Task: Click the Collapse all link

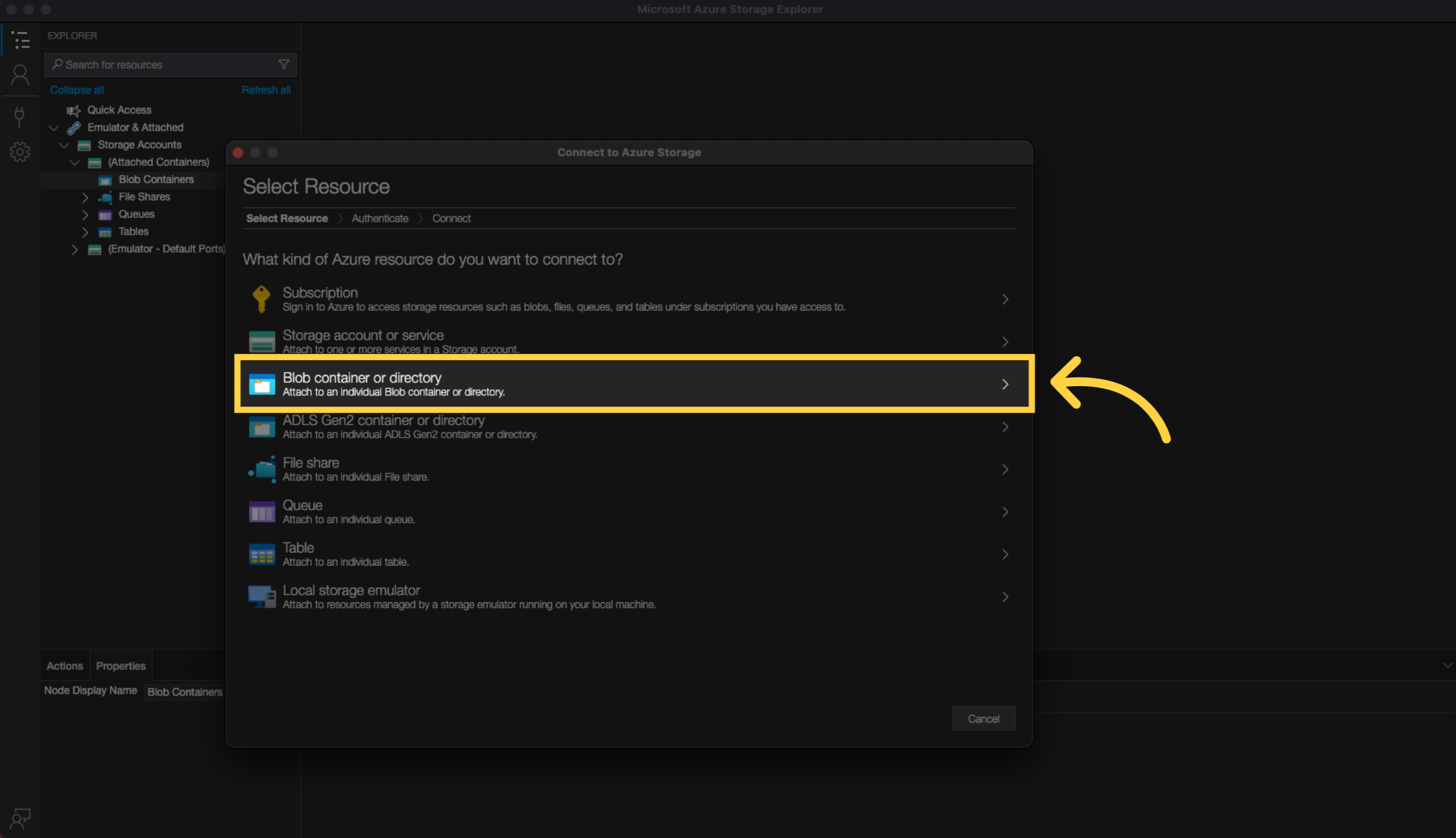Action: (x=77, y=90)
